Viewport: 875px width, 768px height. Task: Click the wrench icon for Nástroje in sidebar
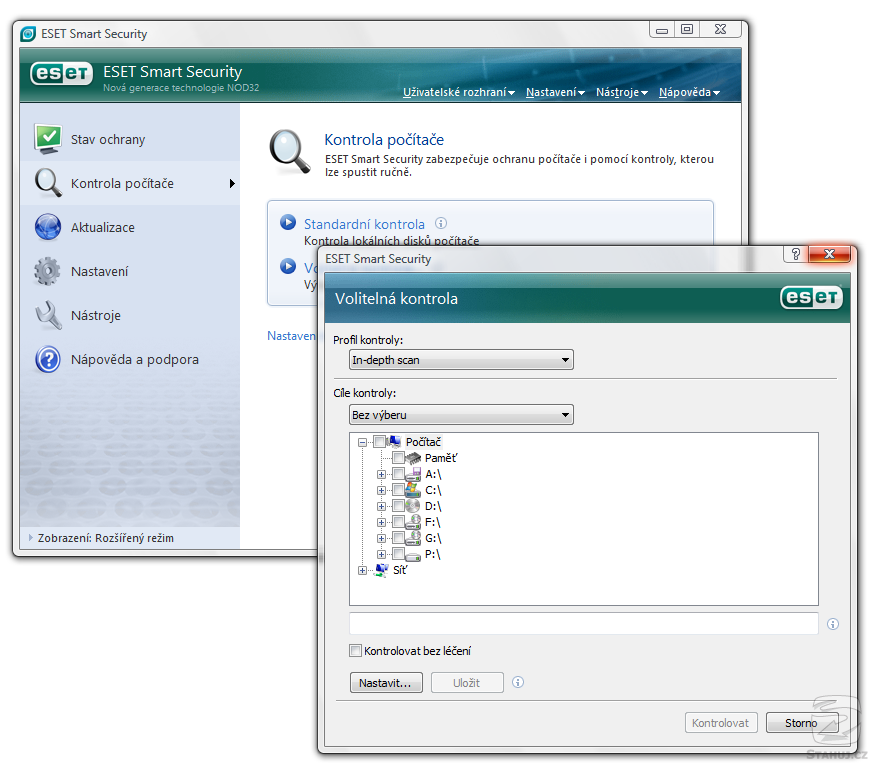(48, 315)
